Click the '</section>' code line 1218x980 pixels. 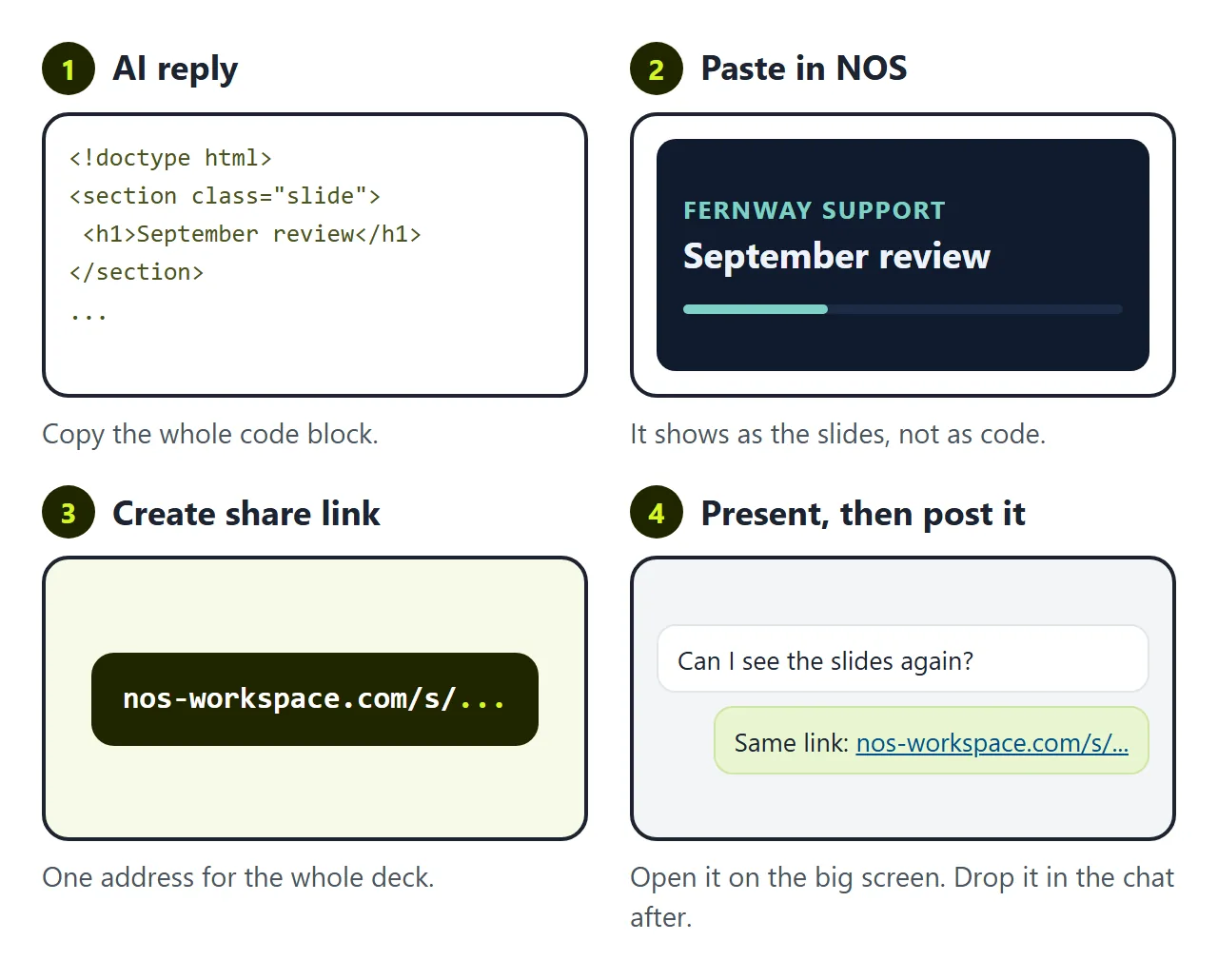pyautogui.click(x=136, y=272)
